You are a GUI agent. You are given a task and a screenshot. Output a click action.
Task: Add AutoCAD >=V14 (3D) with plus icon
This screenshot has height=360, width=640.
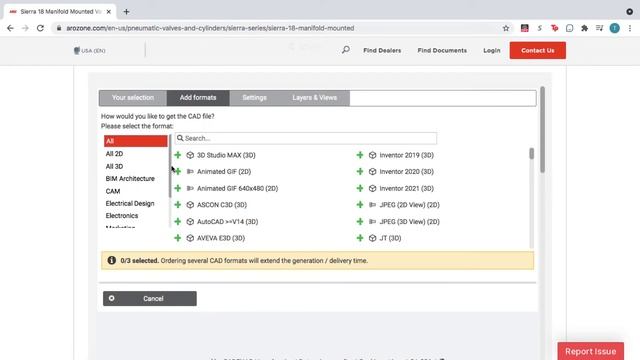pos(178,221)
